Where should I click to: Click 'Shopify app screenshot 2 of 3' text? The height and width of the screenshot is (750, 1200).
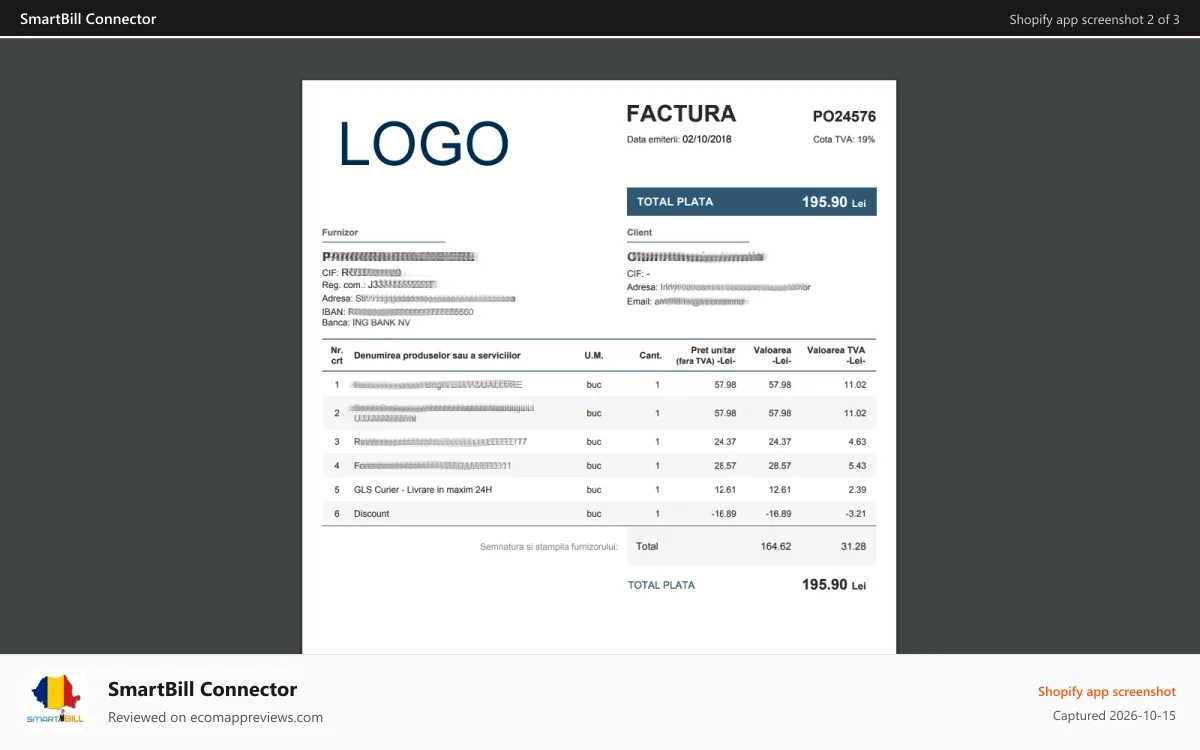[1094, 19]
